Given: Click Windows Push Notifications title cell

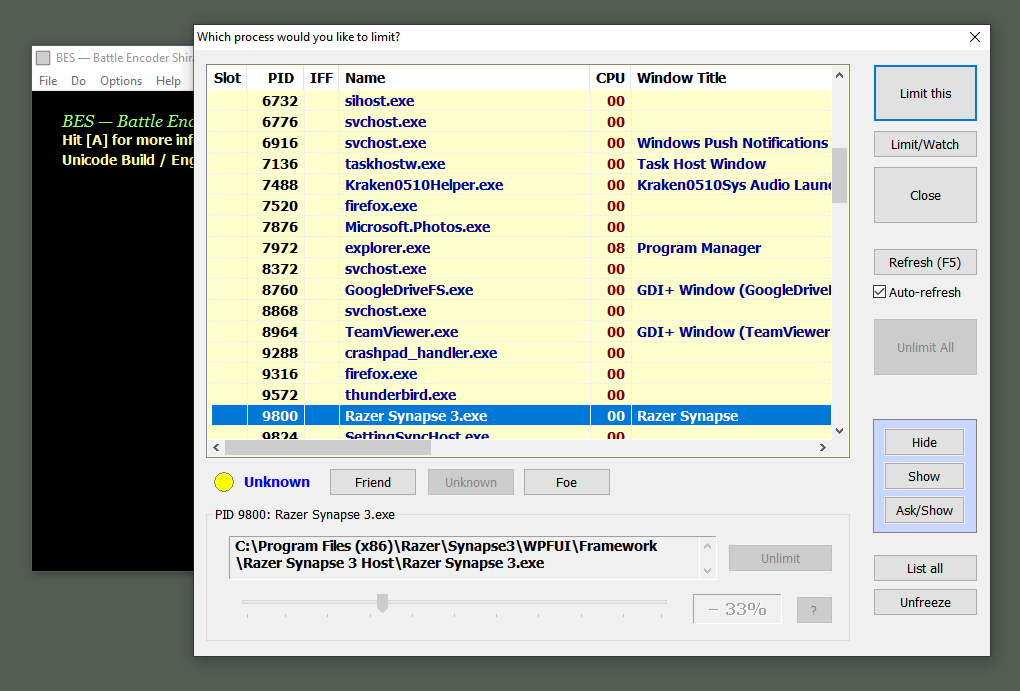Looking at the screenshot, I should 732,142.
